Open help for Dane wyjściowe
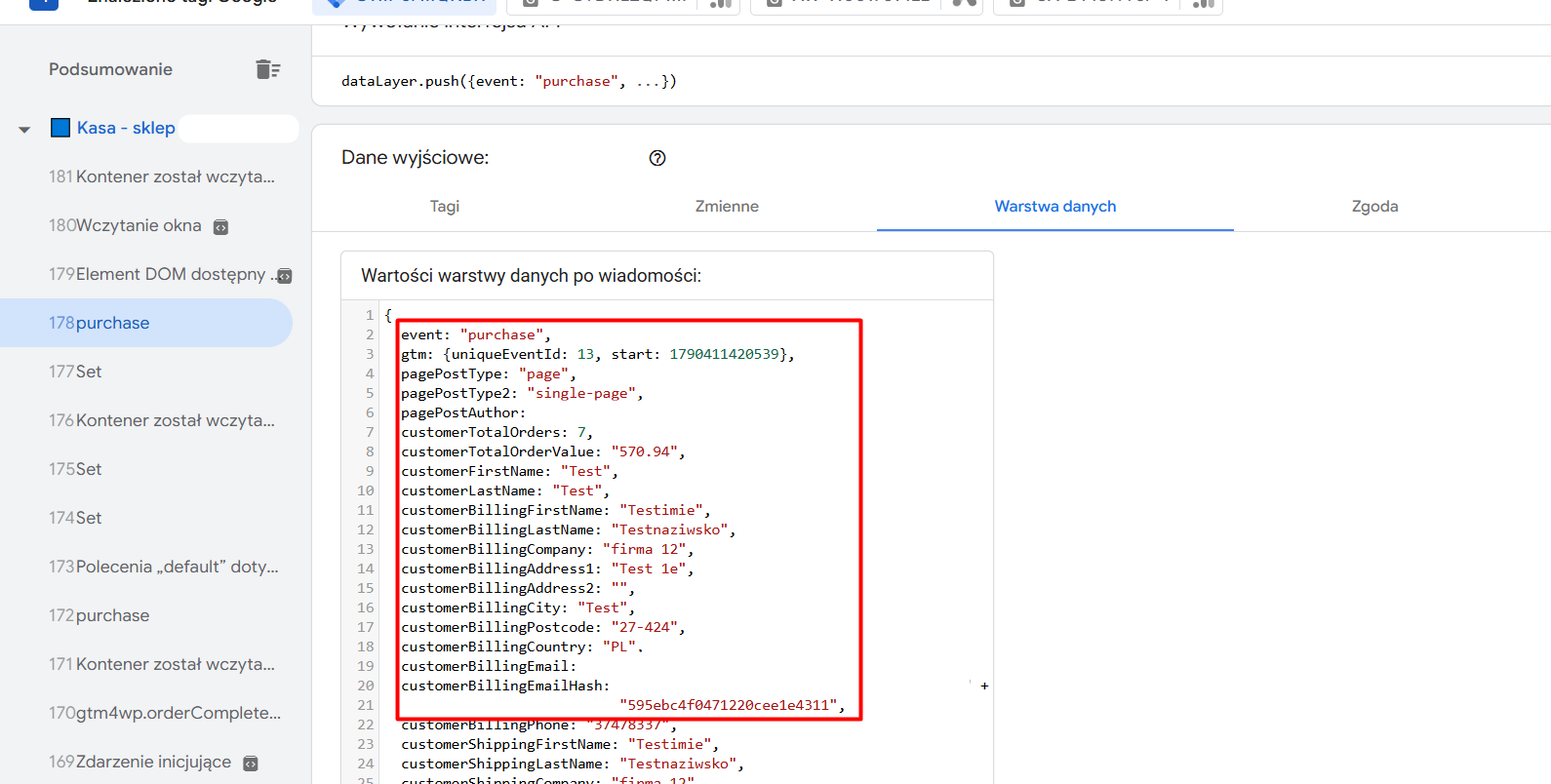The height and width of the screenshot is (784, 1551). click(657, 158)
